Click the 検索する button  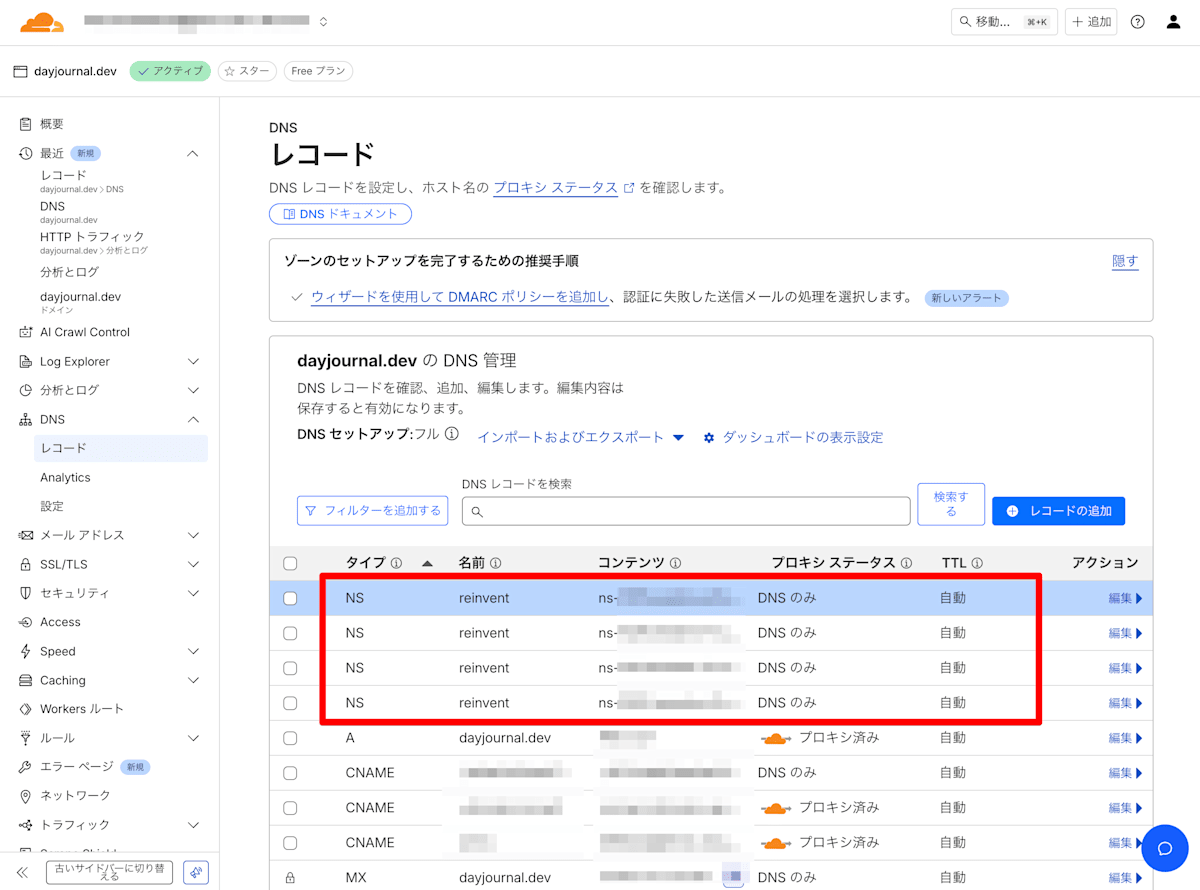[951, 504]
